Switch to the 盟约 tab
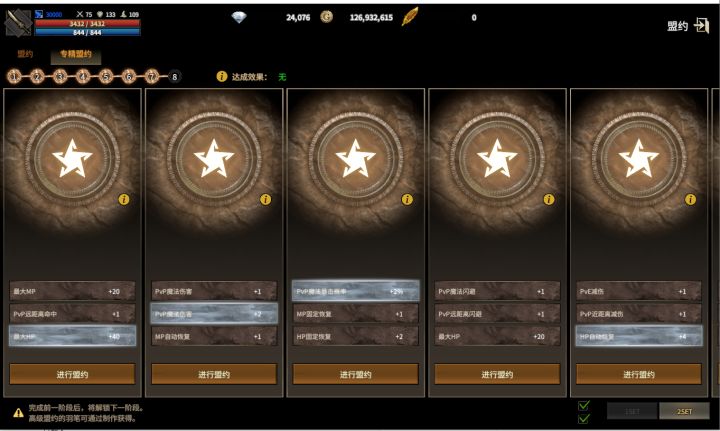Viewport: 720px width, 431px height. (25, 54)
